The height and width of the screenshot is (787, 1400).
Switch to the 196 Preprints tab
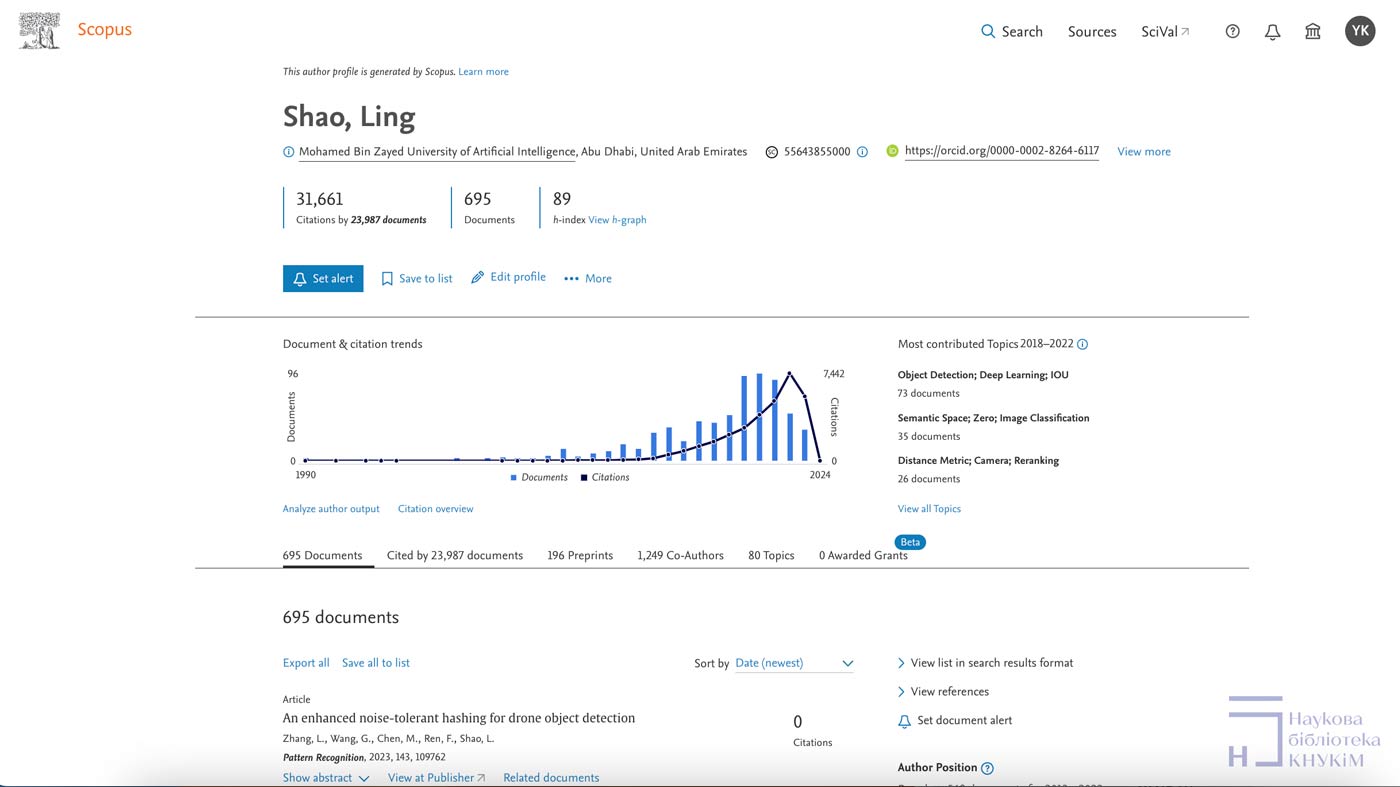click(x=580, y=555)
